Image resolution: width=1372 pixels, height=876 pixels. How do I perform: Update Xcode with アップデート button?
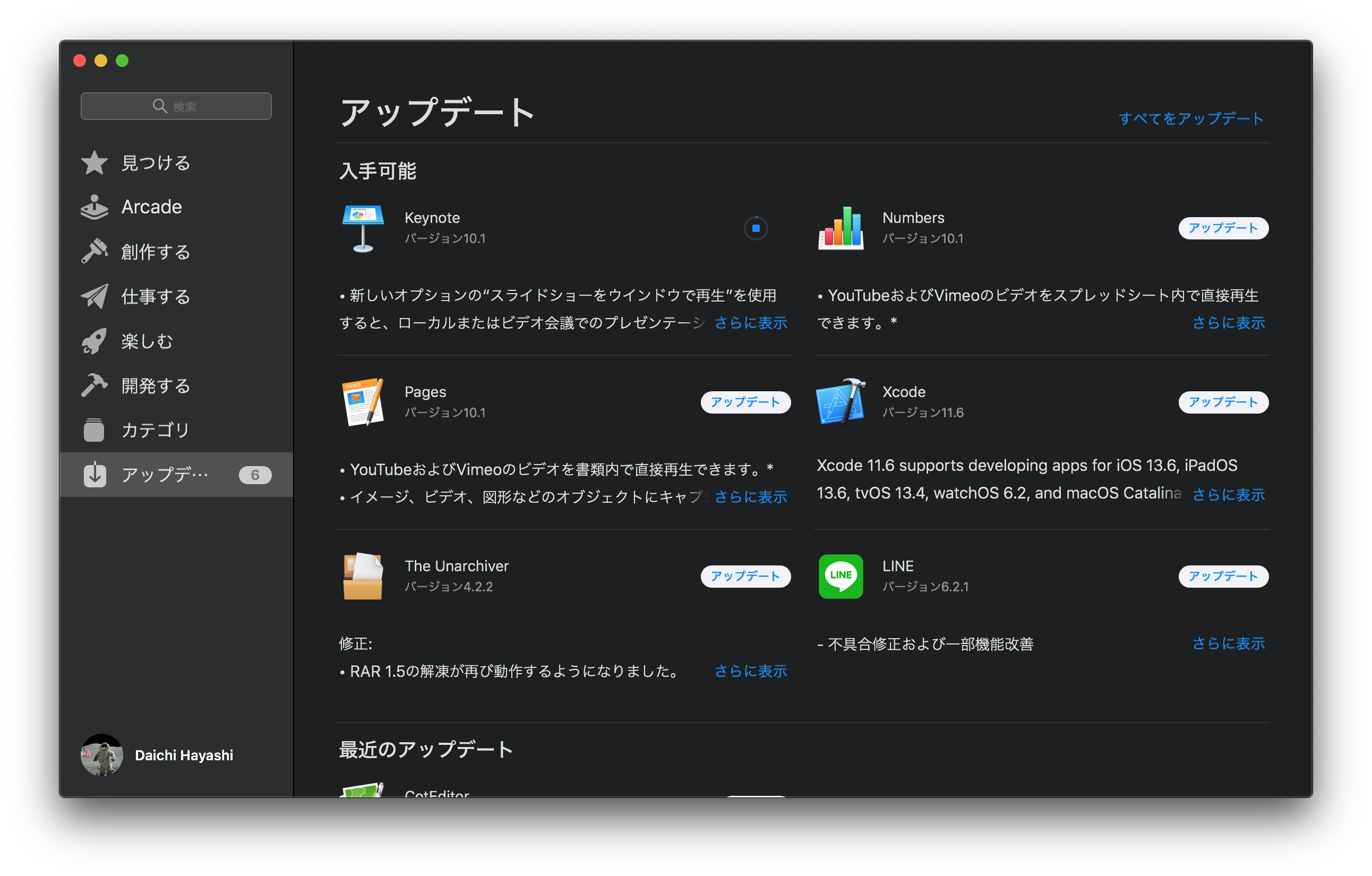pyautogui.click(x=1223, y=402)
